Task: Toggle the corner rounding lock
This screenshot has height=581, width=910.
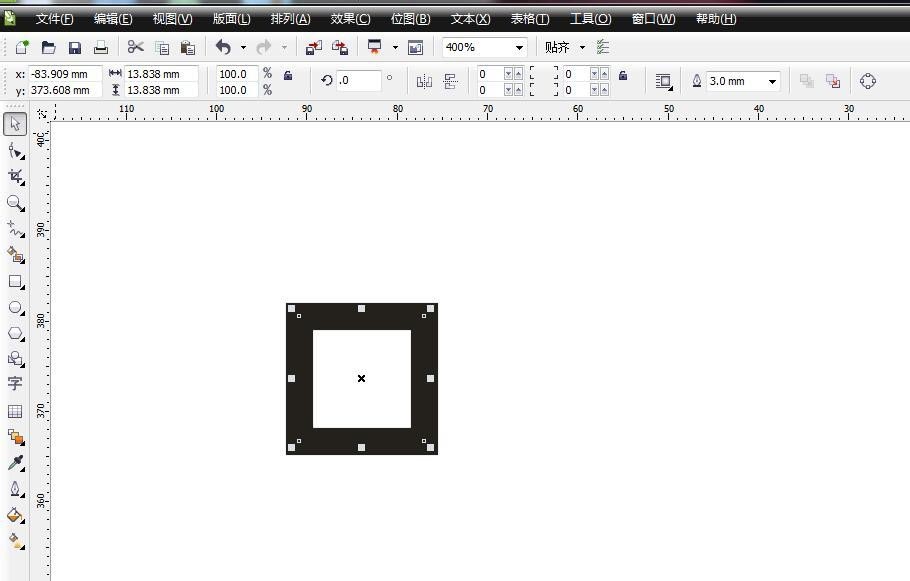Action: click(623, 75)
